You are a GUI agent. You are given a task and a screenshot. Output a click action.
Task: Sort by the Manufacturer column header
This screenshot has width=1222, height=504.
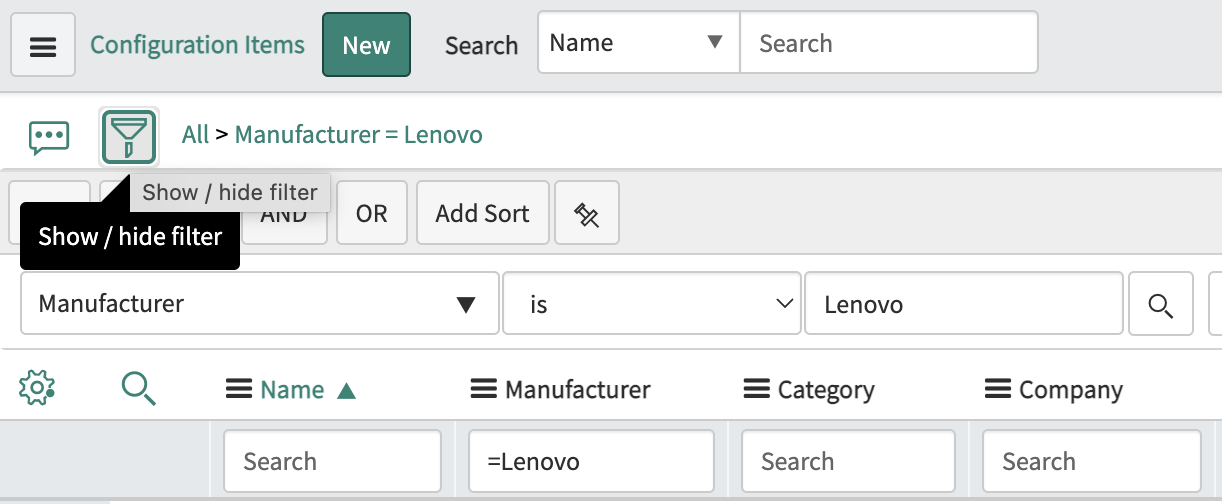tap(578, 390)
